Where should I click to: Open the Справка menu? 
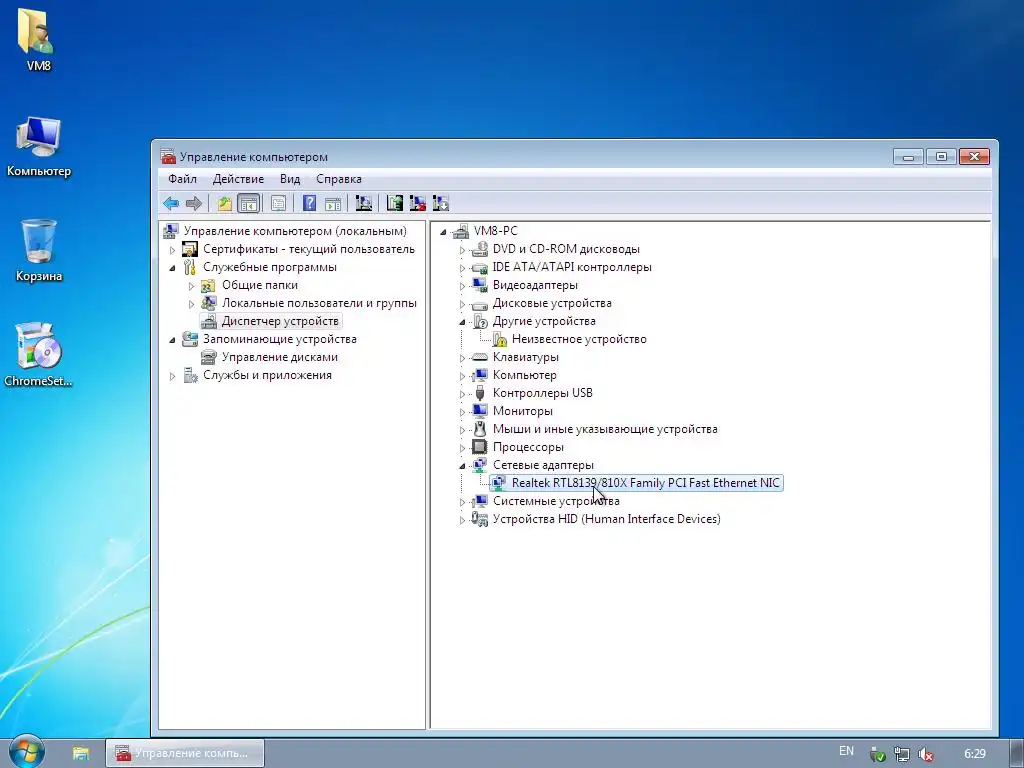339,179
